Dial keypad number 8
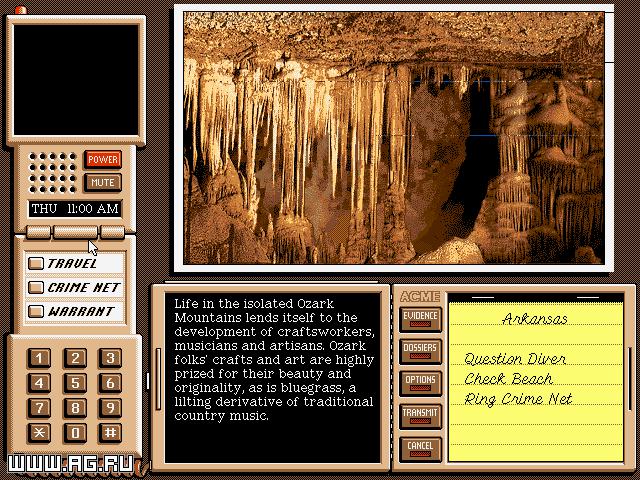This screenshot has width=640, height=480. pos(75,408)
